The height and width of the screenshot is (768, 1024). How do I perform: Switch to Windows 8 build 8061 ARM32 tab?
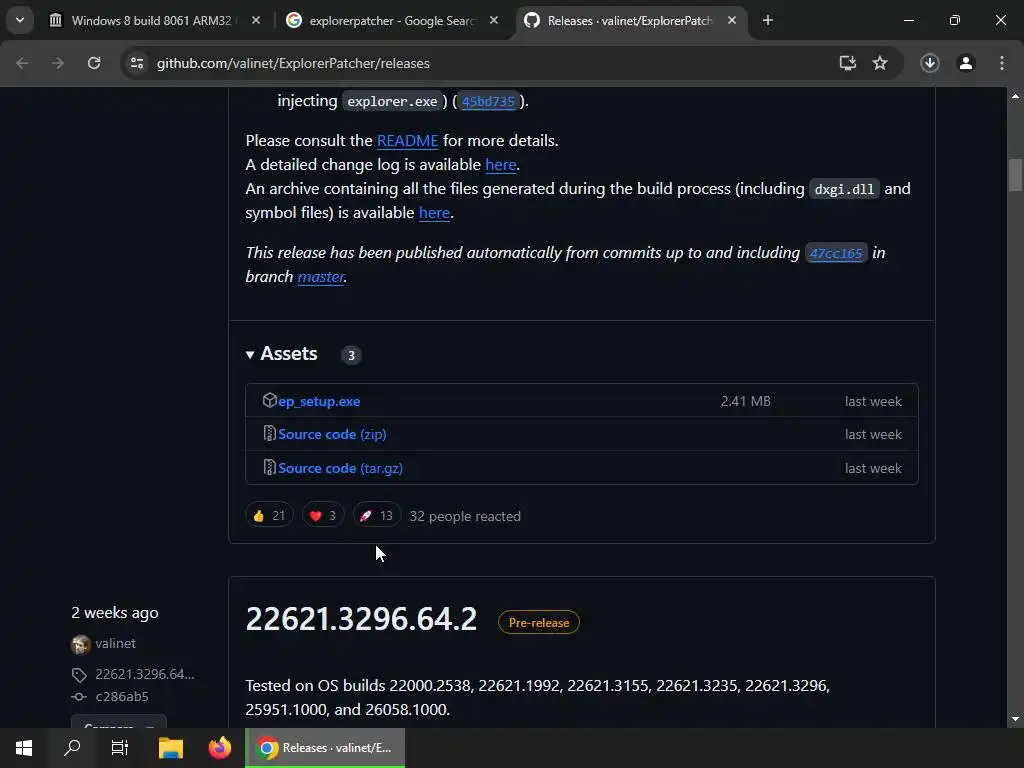[x=152, y=21]
